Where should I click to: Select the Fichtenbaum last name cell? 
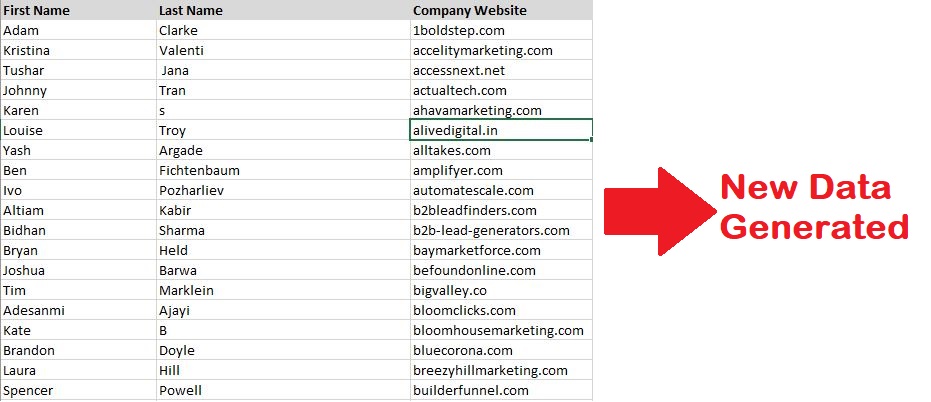[283, 170]
